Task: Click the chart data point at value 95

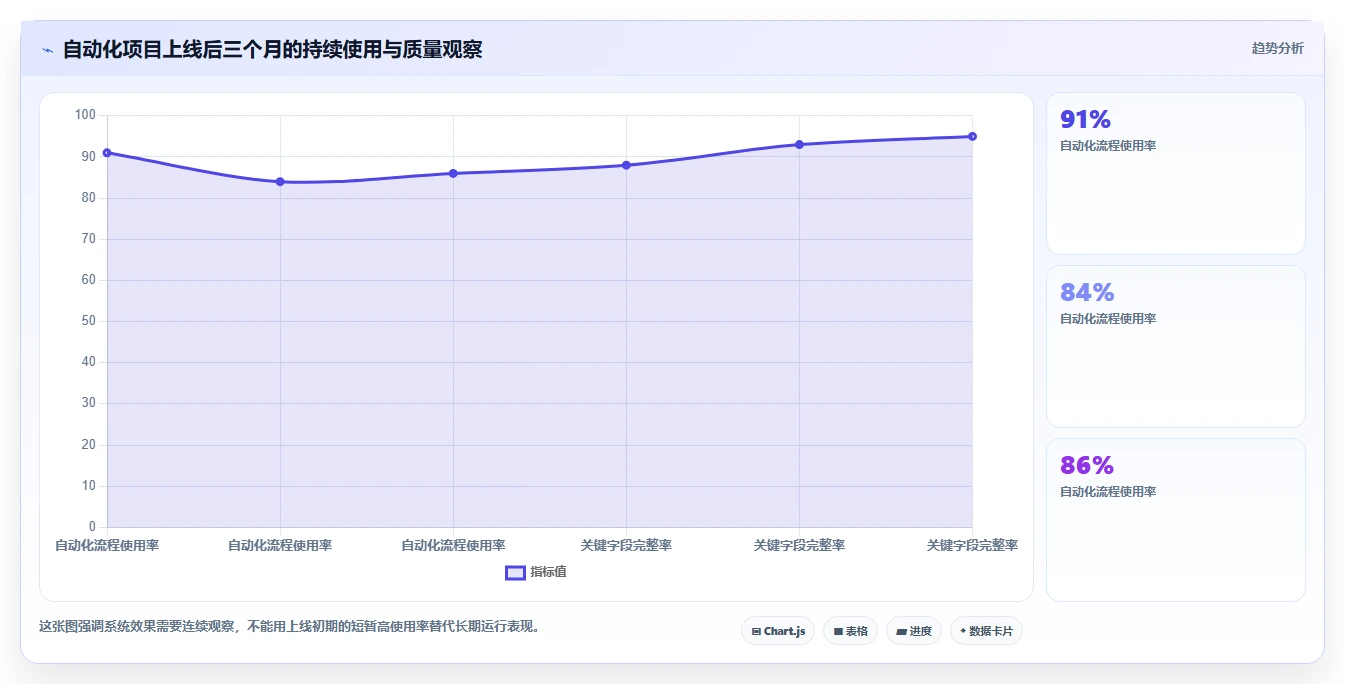Action: [x=972, y=136]
